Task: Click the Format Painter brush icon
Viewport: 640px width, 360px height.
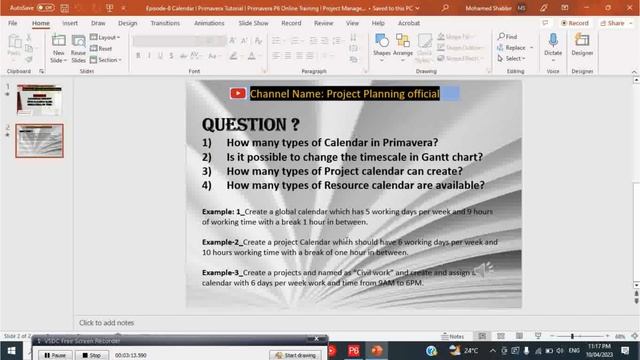Action: tap(29, 60)
